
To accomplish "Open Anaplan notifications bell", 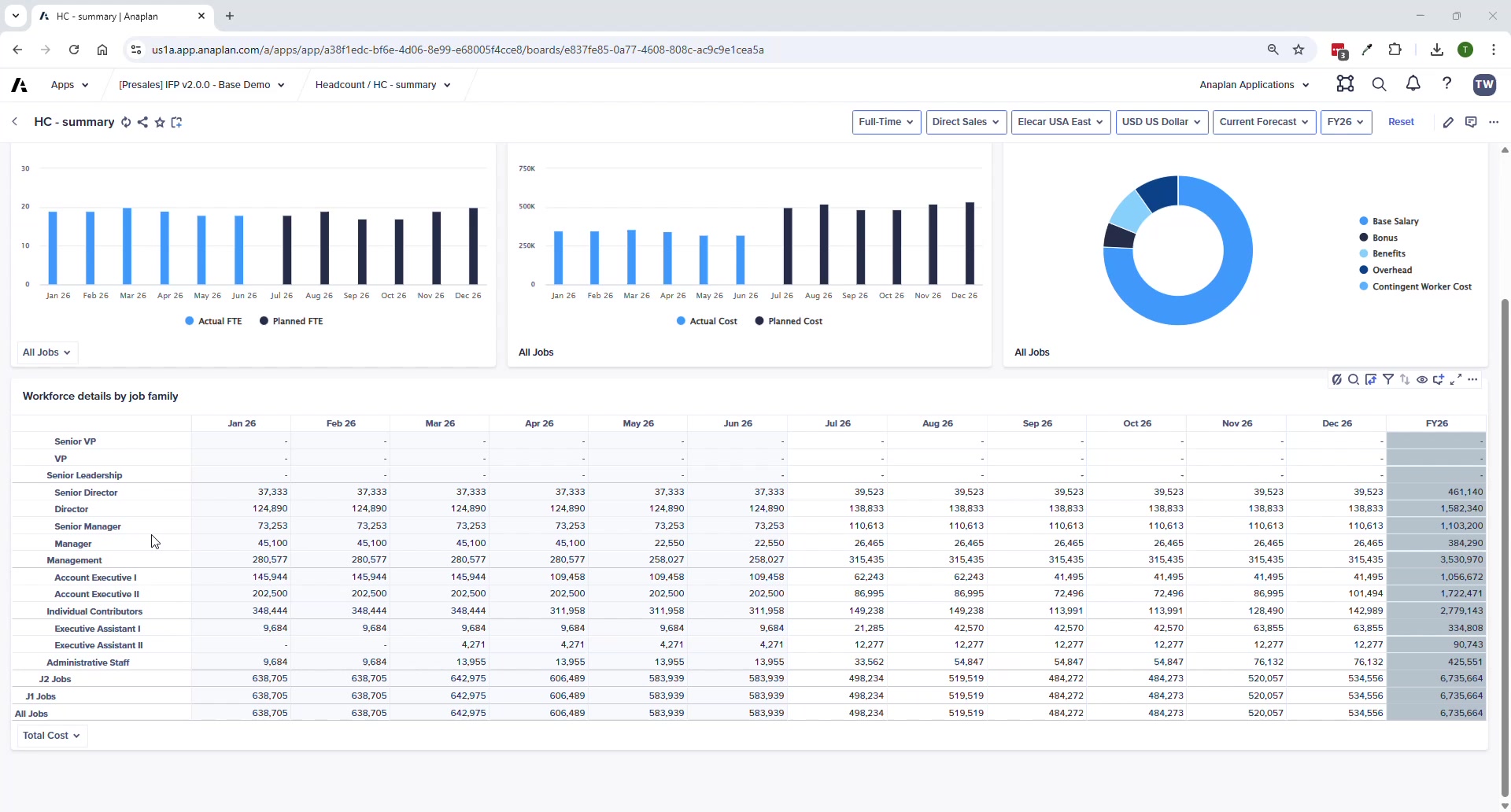I will click(x=1413, y=84).
